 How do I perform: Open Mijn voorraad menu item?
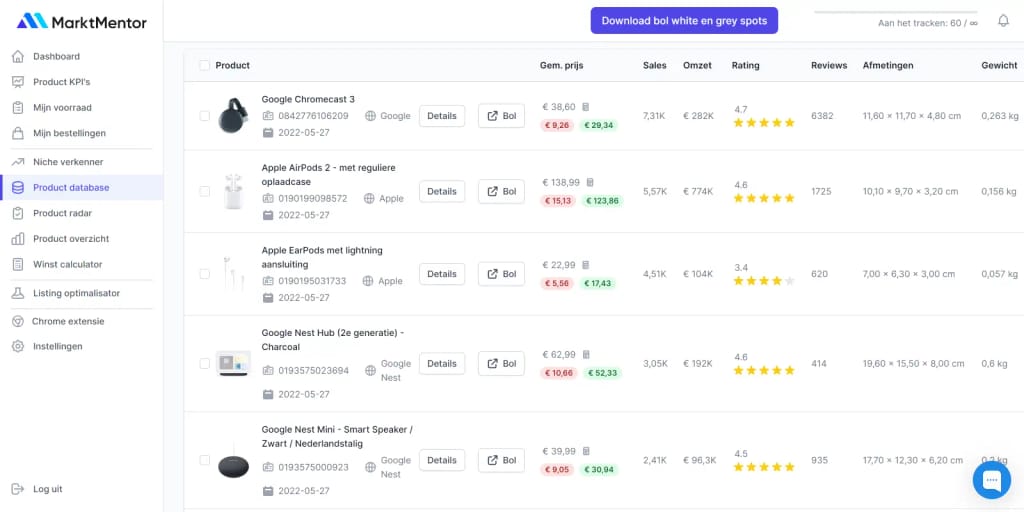(63, 108)
